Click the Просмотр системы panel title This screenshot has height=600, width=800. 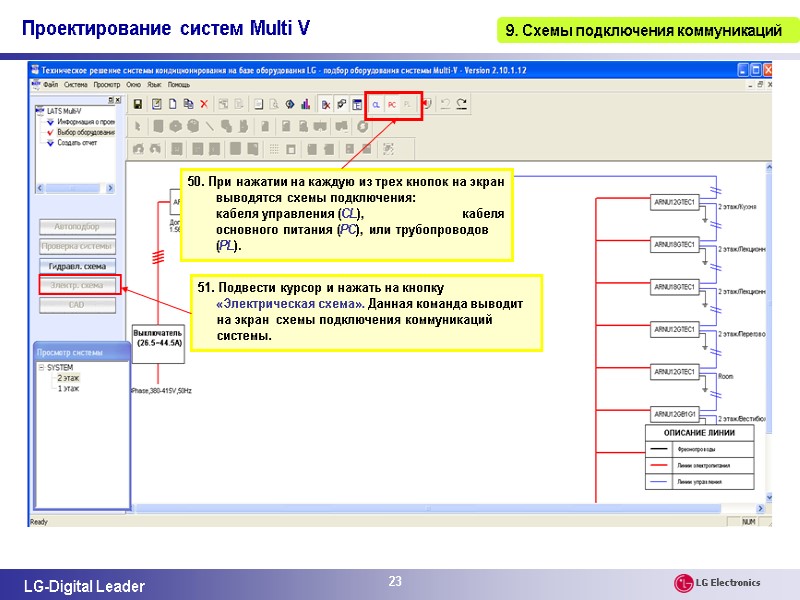[70, 353]
